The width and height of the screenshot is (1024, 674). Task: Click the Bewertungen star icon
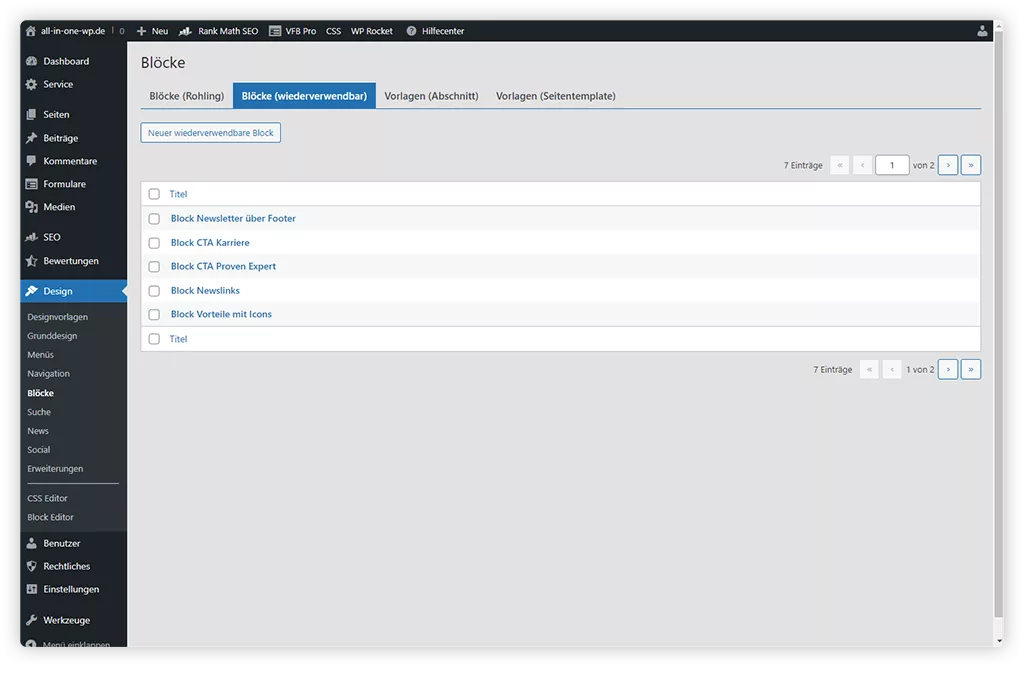pyautogui.click(x=32, y=261)
